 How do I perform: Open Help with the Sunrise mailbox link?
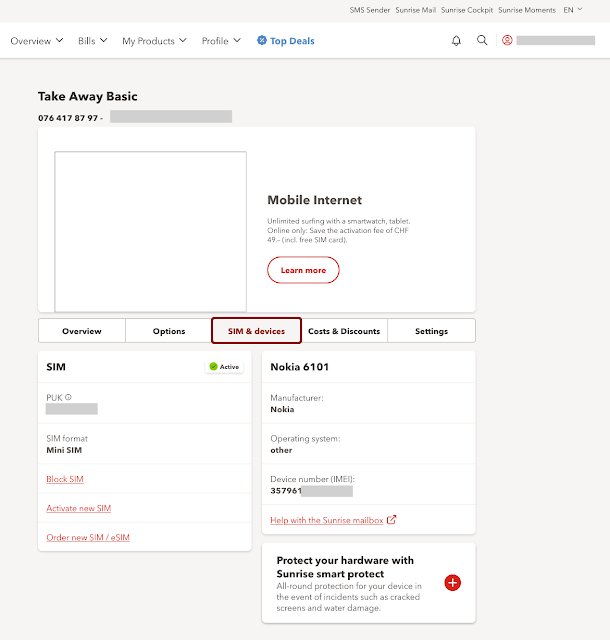[x=327, y=519]
